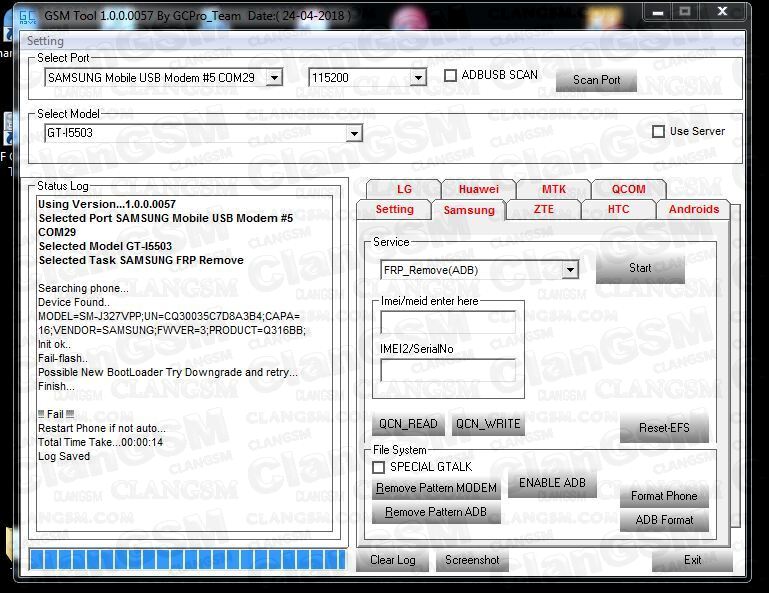769x593 pixels.
Task: Click the Exit button
Action: tap(692, 560)
